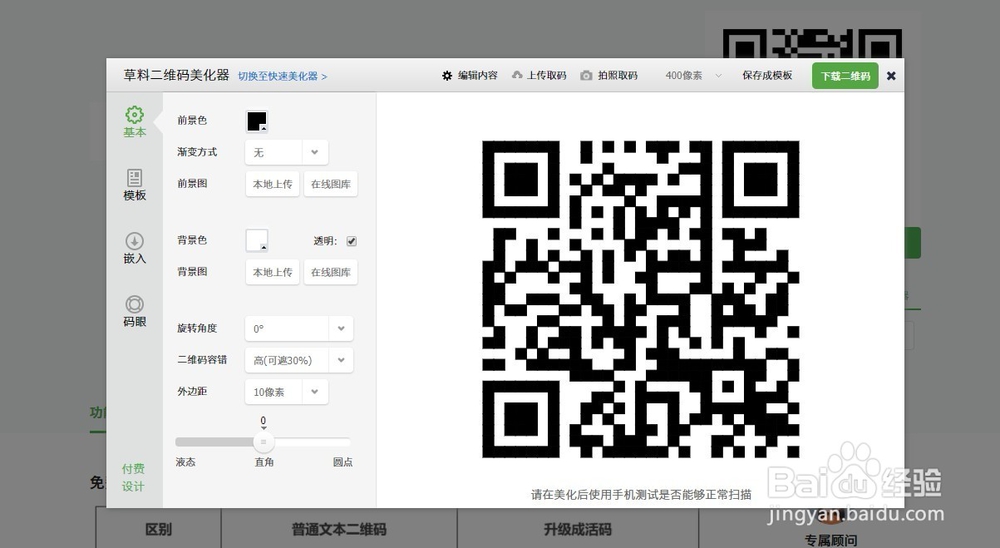This screenshot has width=1000, height=548.
Task: Open the 渐变方式 dropdown
Action: pyautogui.click(x=286, y=152)
